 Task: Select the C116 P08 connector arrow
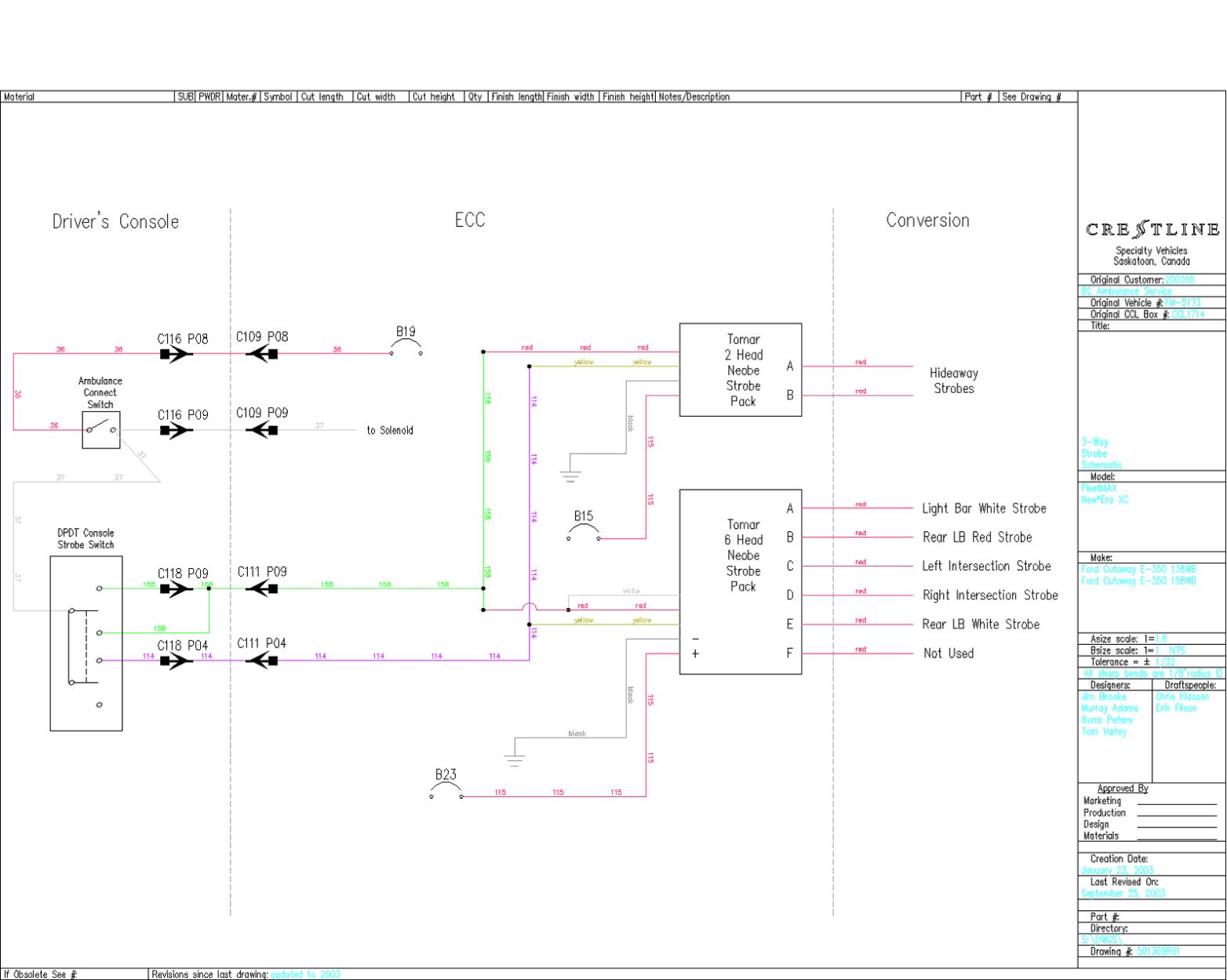(177, 355)
